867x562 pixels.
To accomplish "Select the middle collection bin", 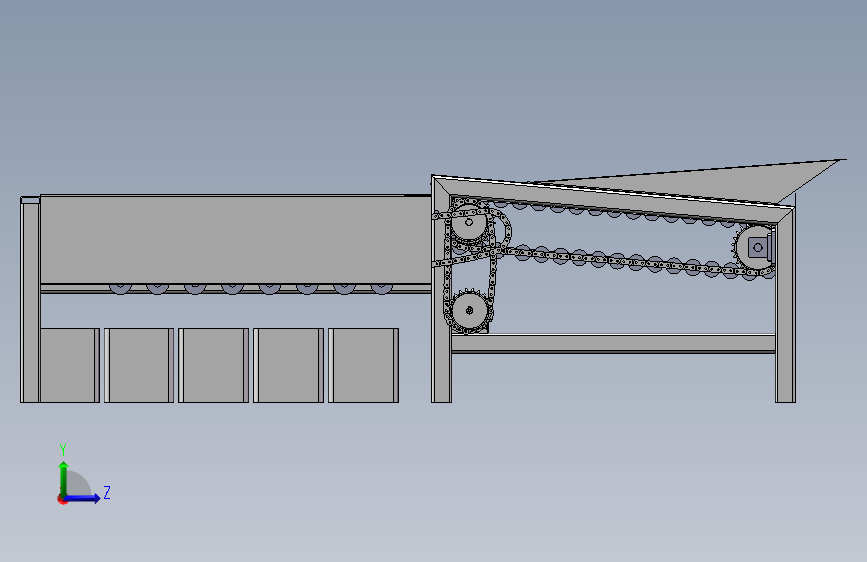I will click(213, 365).
